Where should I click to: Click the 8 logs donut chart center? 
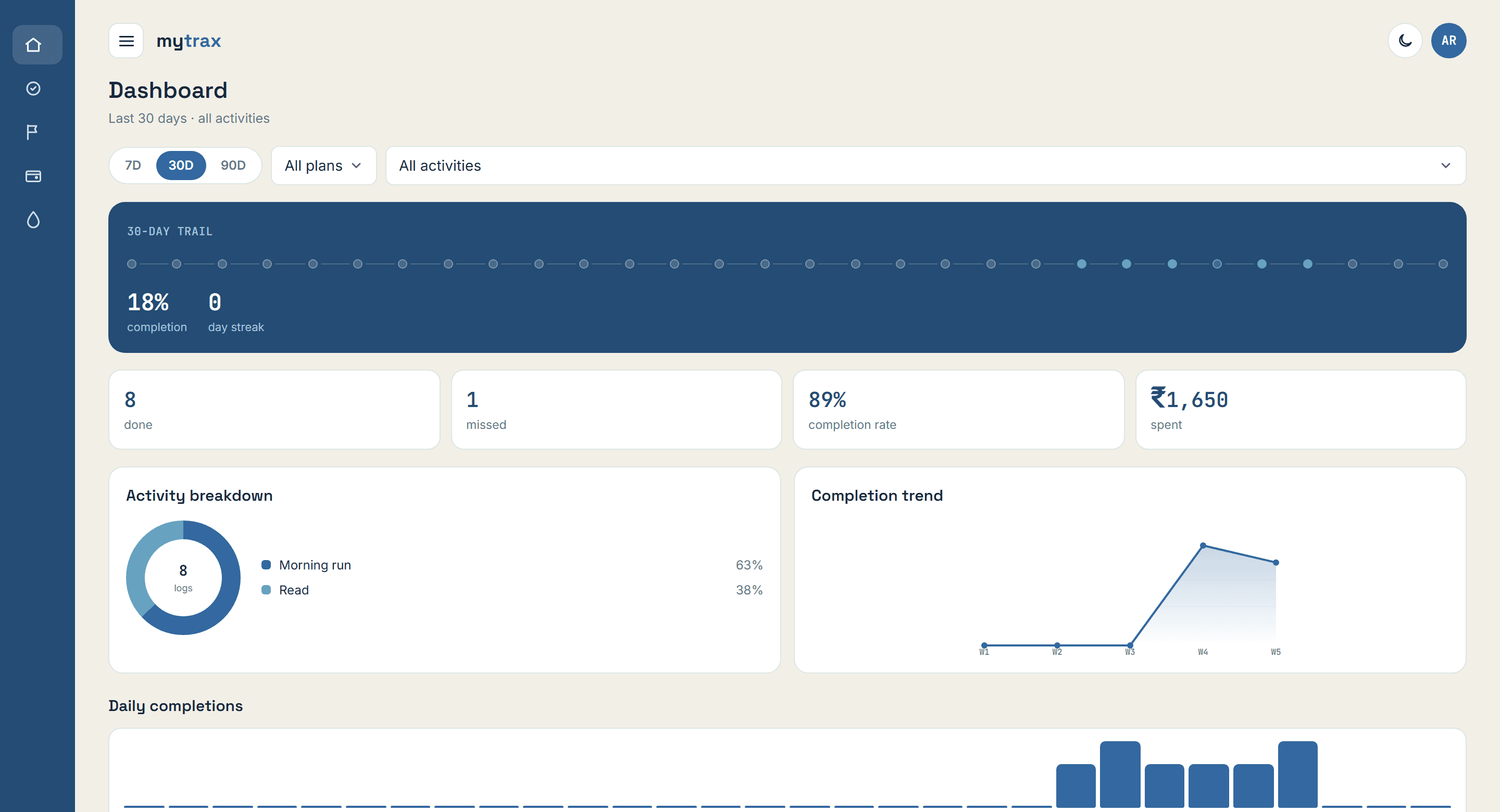point(183,577)
